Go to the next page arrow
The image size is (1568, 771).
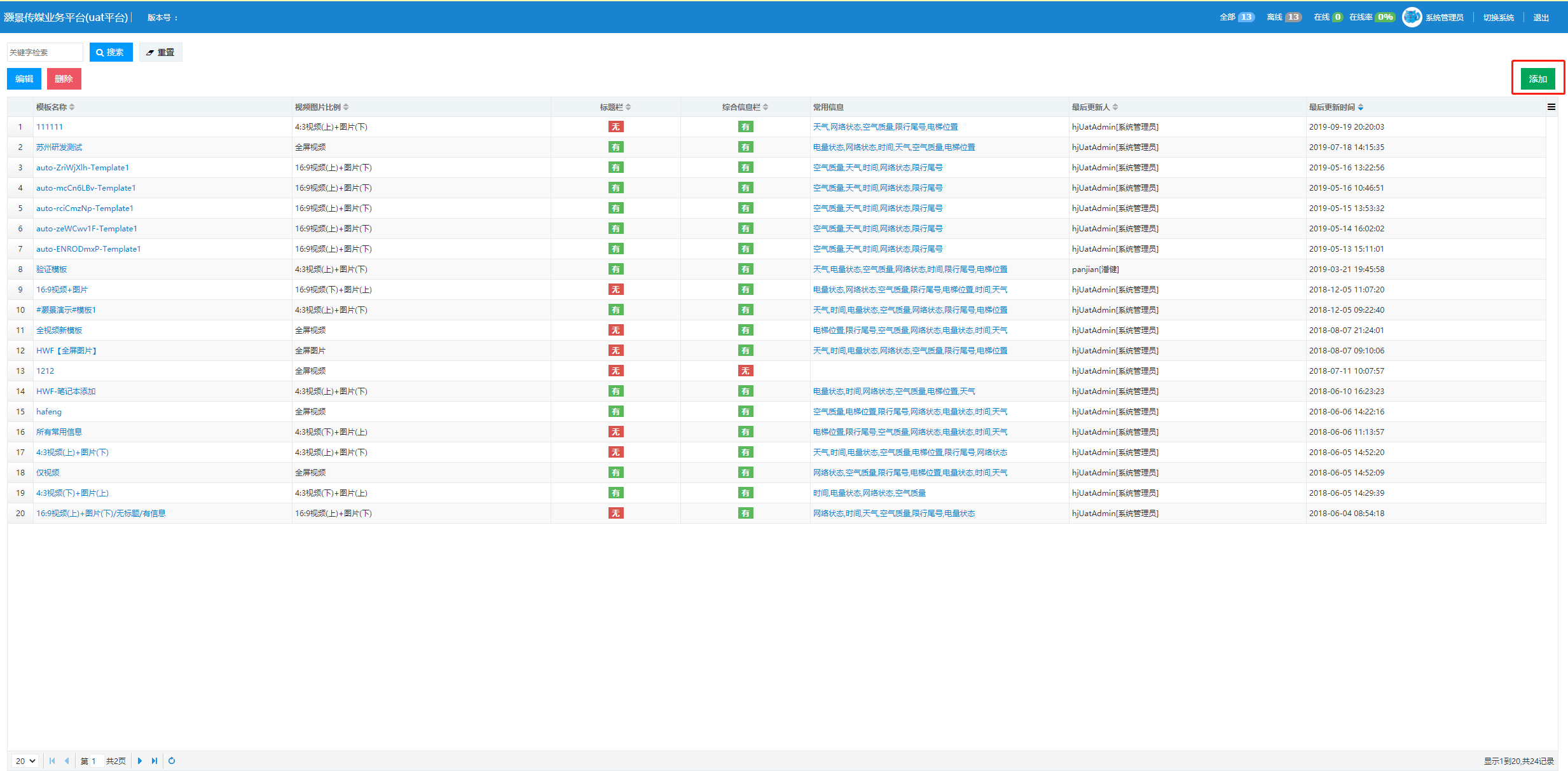(140, 761)
